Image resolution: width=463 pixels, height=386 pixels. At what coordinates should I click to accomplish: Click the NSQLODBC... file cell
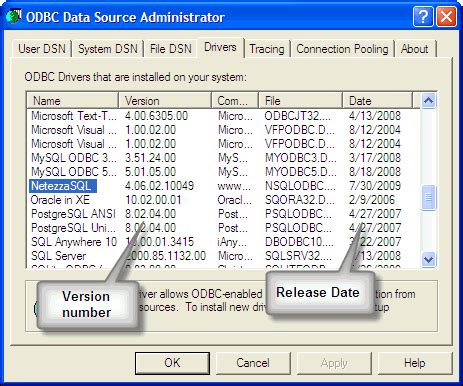tap(300, 186)
